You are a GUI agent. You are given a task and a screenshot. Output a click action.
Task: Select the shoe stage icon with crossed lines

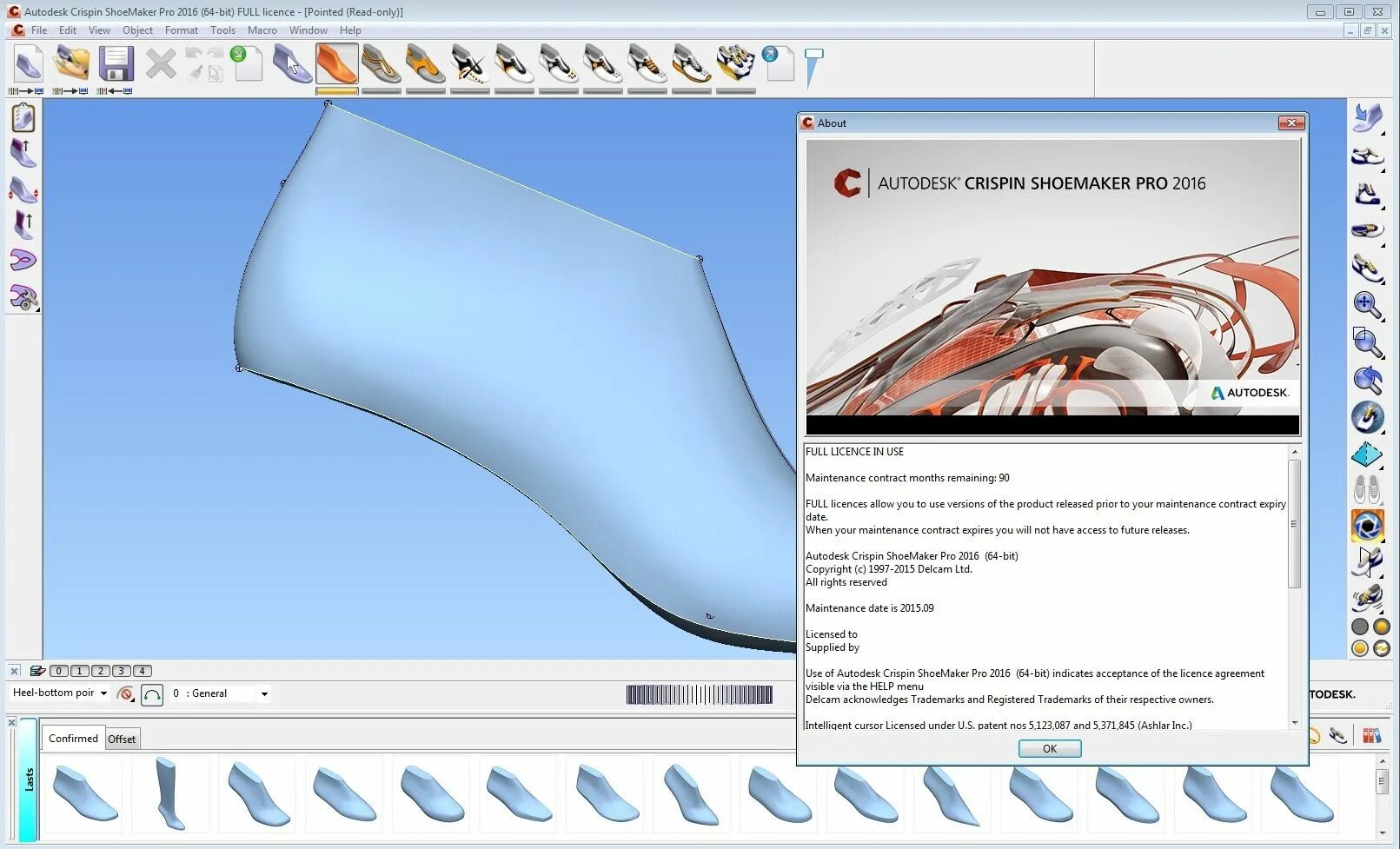pos(469,63)
